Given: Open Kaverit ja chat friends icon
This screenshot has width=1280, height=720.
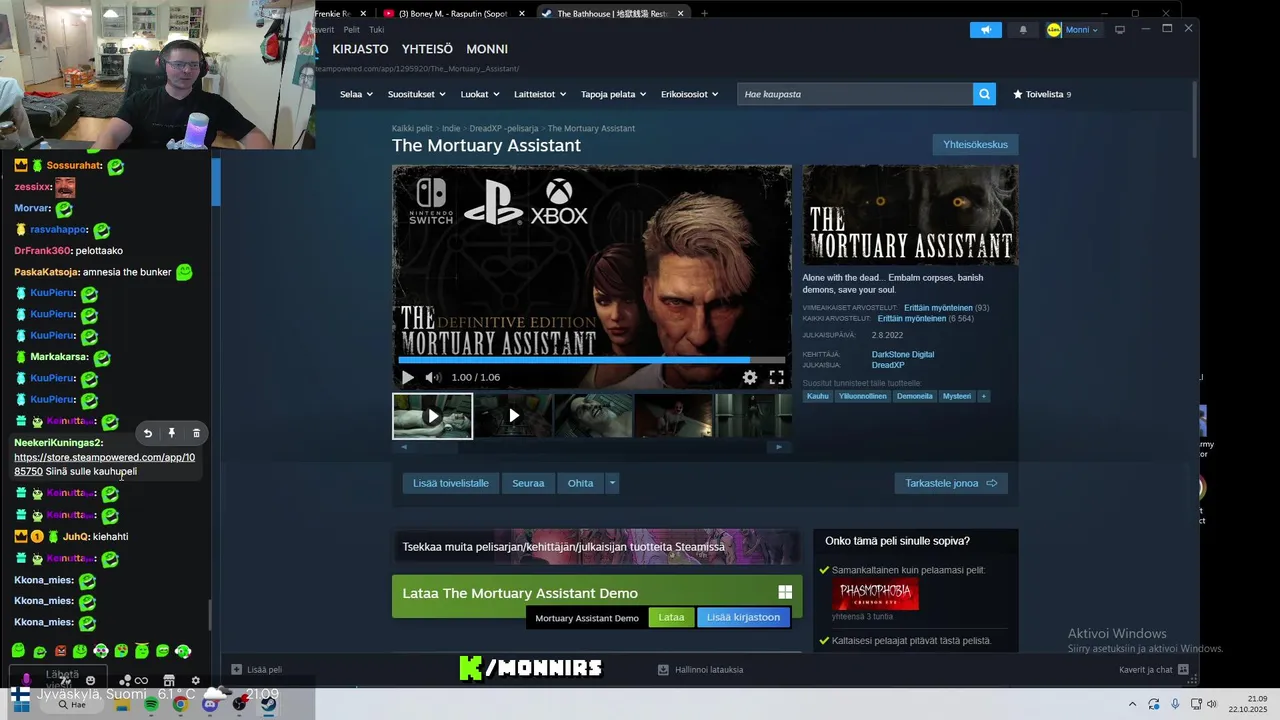Looking at the screenshot, I should pyautogui.click(x=1183, y=669).
